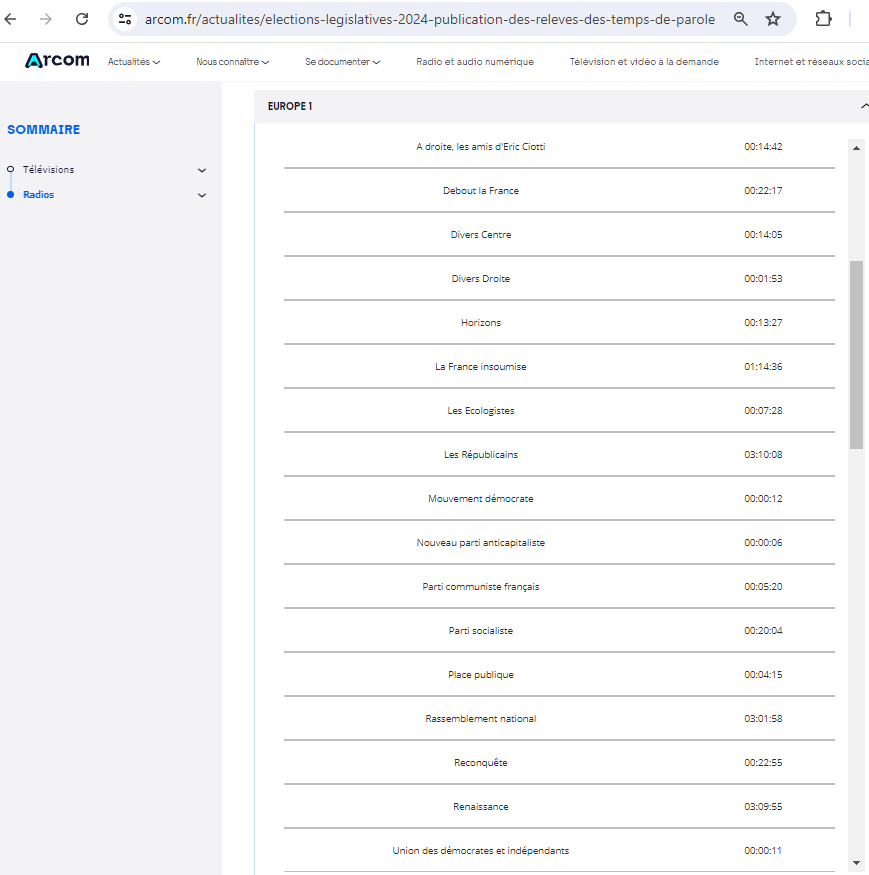The width and height of the screenshot is (869, 875).
Task: Go to Radio et audio numérique
Action: point(475,62)
